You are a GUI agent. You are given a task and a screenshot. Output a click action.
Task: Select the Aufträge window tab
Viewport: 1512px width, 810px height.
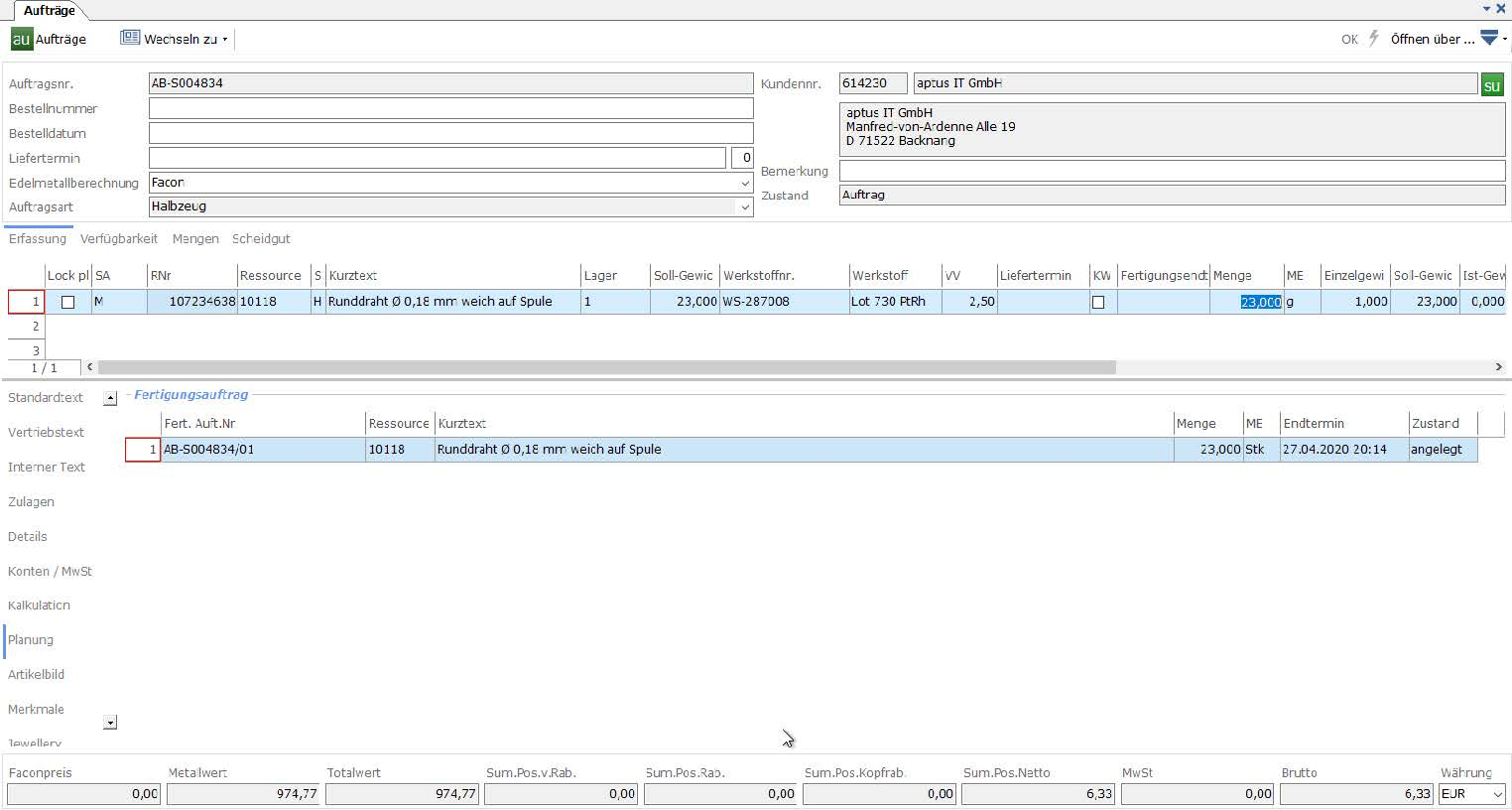(50, 10)
